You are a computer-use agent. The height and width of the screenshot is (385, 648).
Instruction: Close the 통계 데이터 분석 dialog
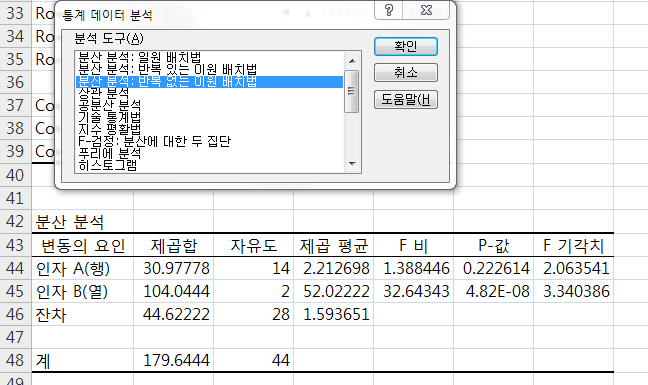click(x=426, y=10)
